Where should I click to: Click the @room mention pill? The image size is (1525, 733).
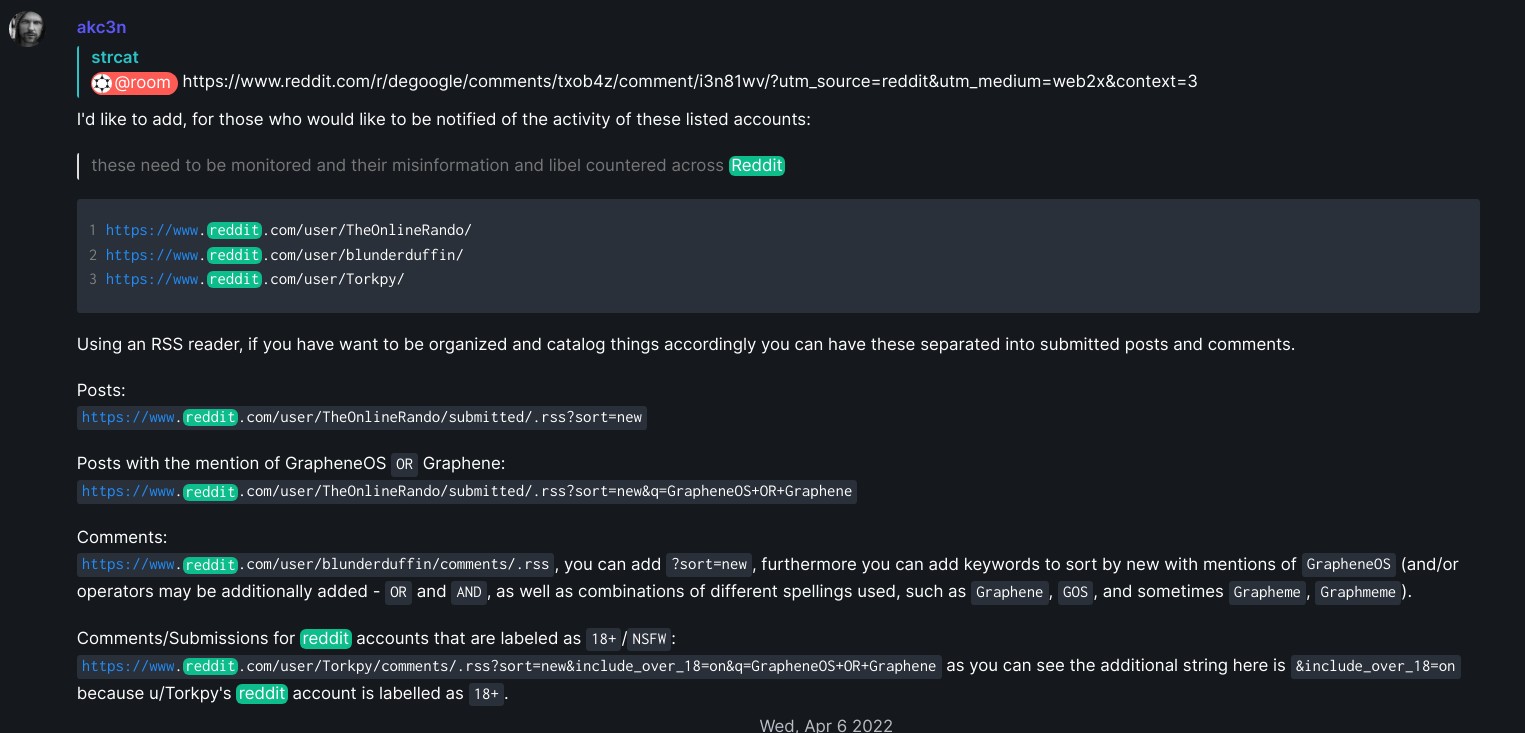(135, 83)
